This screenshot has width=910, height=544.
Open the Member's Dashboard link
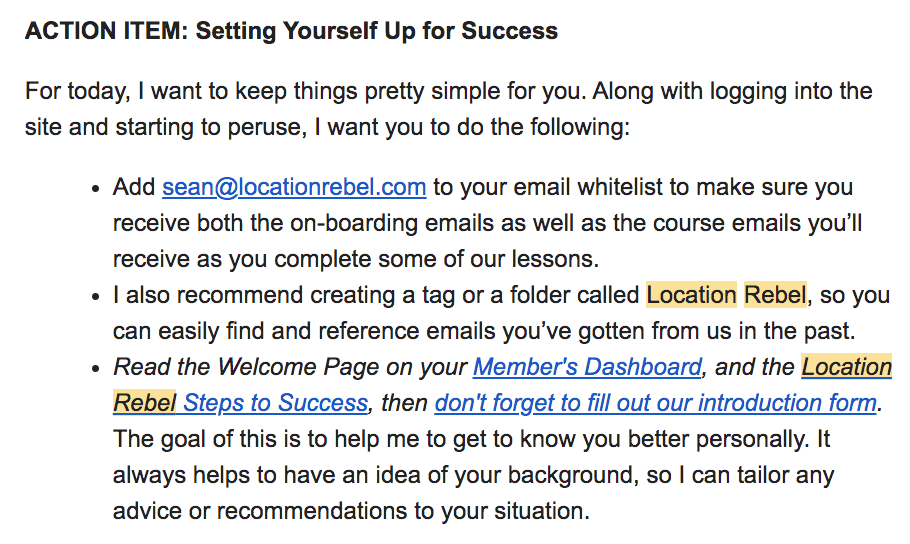[x=587, y=367]
